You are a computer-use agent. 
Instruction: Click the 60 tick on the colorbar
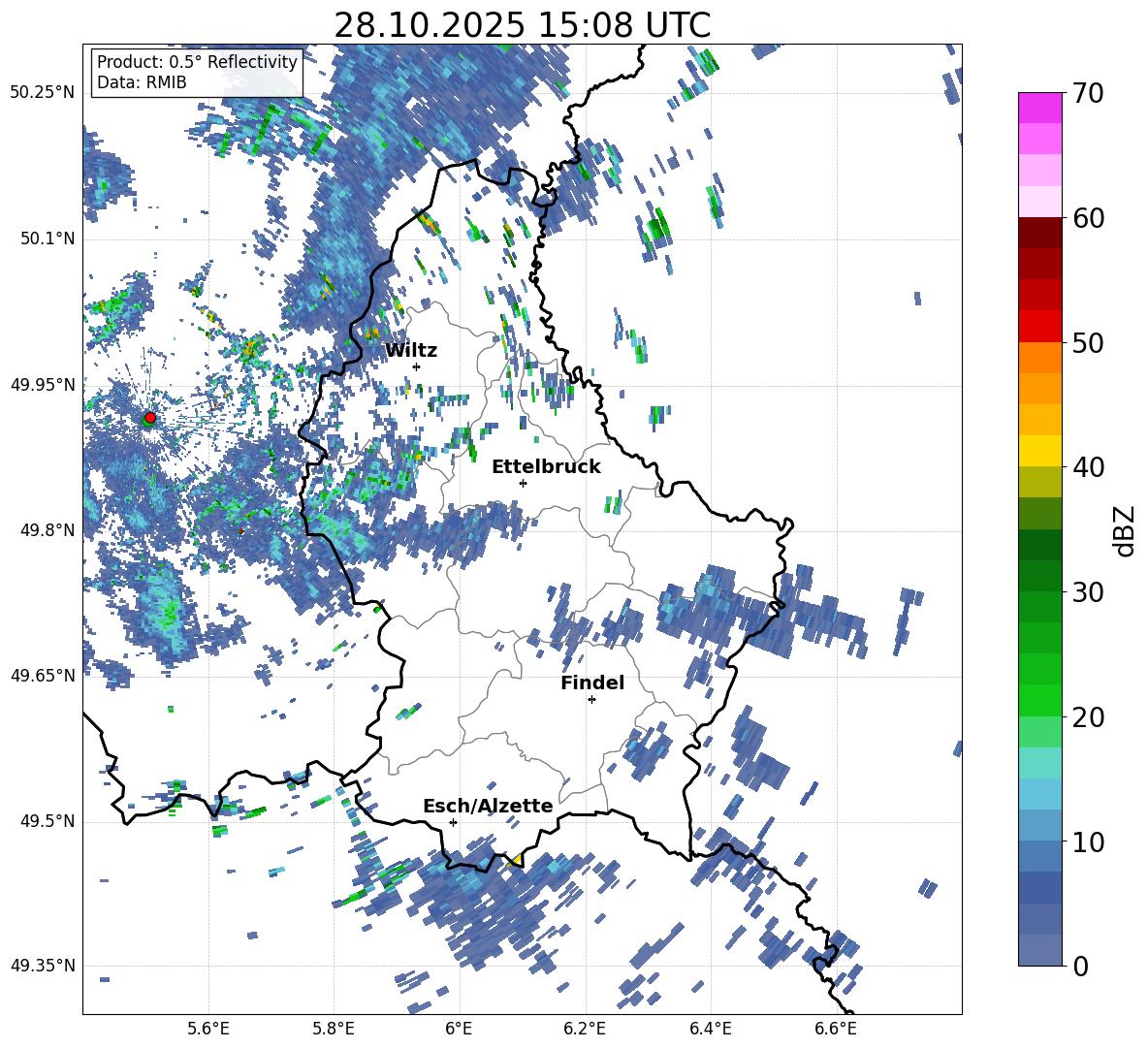1088,218
